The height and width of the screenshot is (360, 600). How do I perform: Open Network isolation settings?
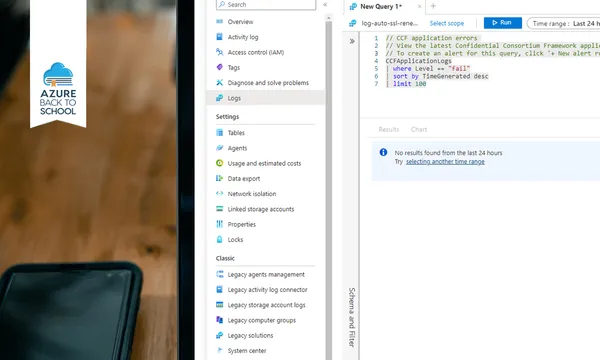[x=252, y=194]
